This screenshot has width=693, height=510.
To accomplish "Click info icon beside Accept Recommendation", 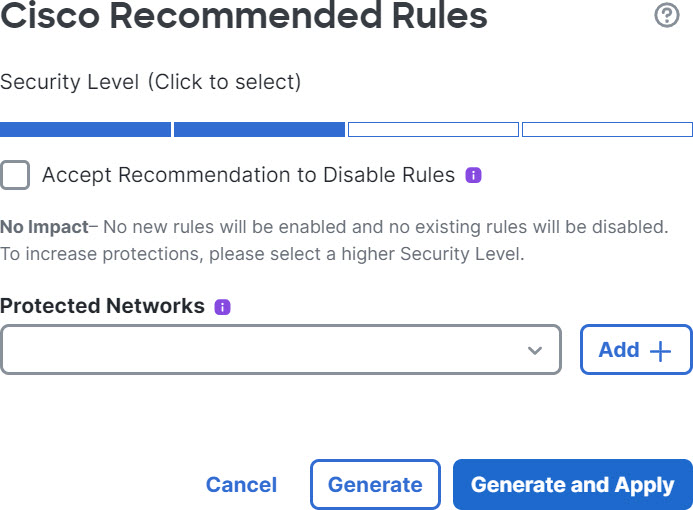I will click(474, 176).
